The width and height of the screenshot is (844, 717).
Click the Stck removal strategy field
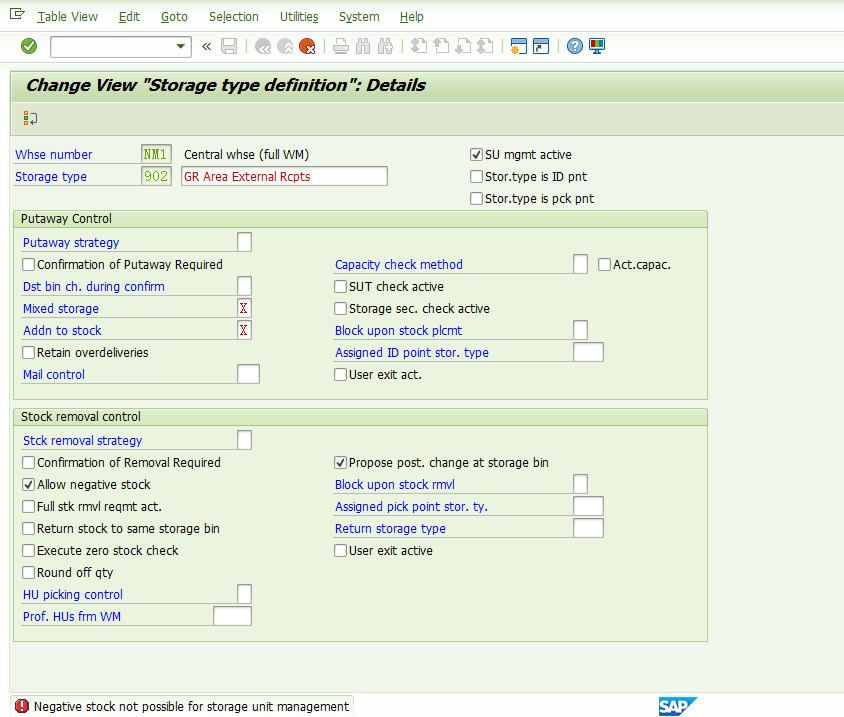click(x=244, y=440)
